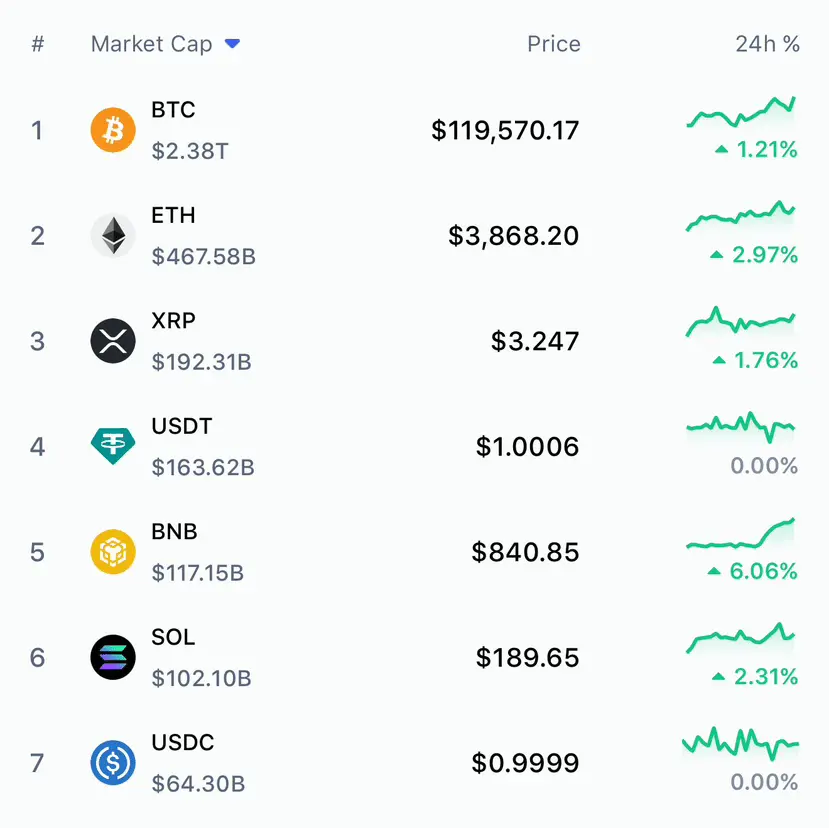Click the Bitcoin orange logo icon
This screenshot has height=828, width=829.
point(113,130)
